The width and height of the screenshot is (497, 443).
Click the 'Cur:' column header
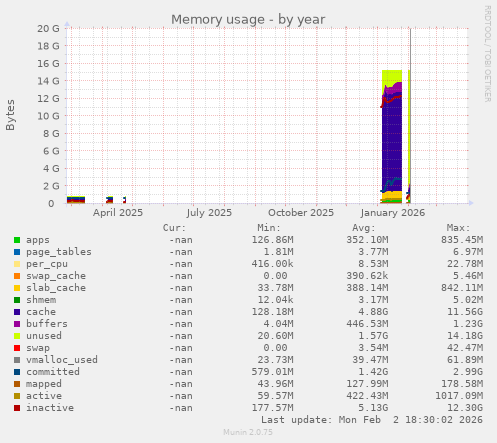[174, 228]
